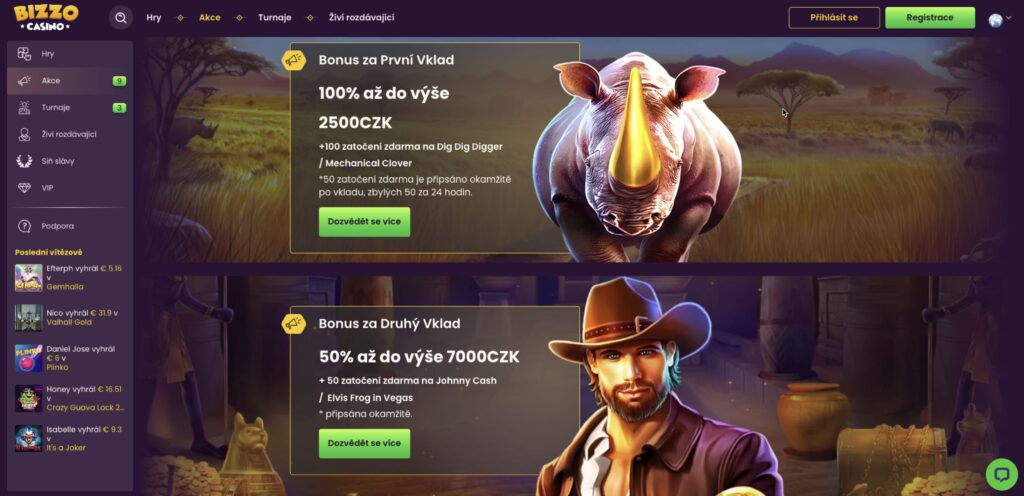The width and height of the screenshot is (1024, 496).
Task: Click the green Registrace button
Action: tap(930, 18)
